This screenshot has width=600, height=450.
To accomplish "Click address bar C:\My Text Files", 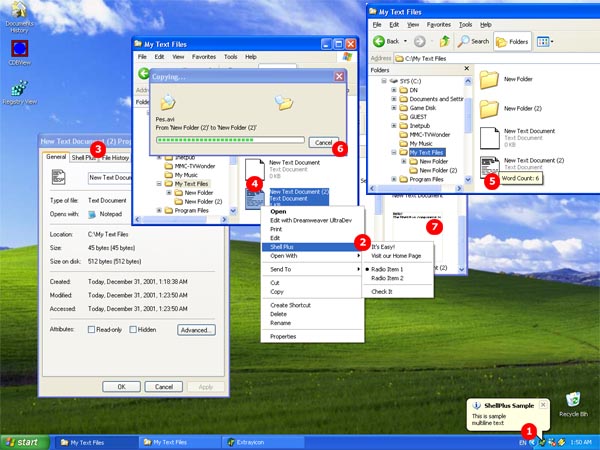I will tap(497, 59).
